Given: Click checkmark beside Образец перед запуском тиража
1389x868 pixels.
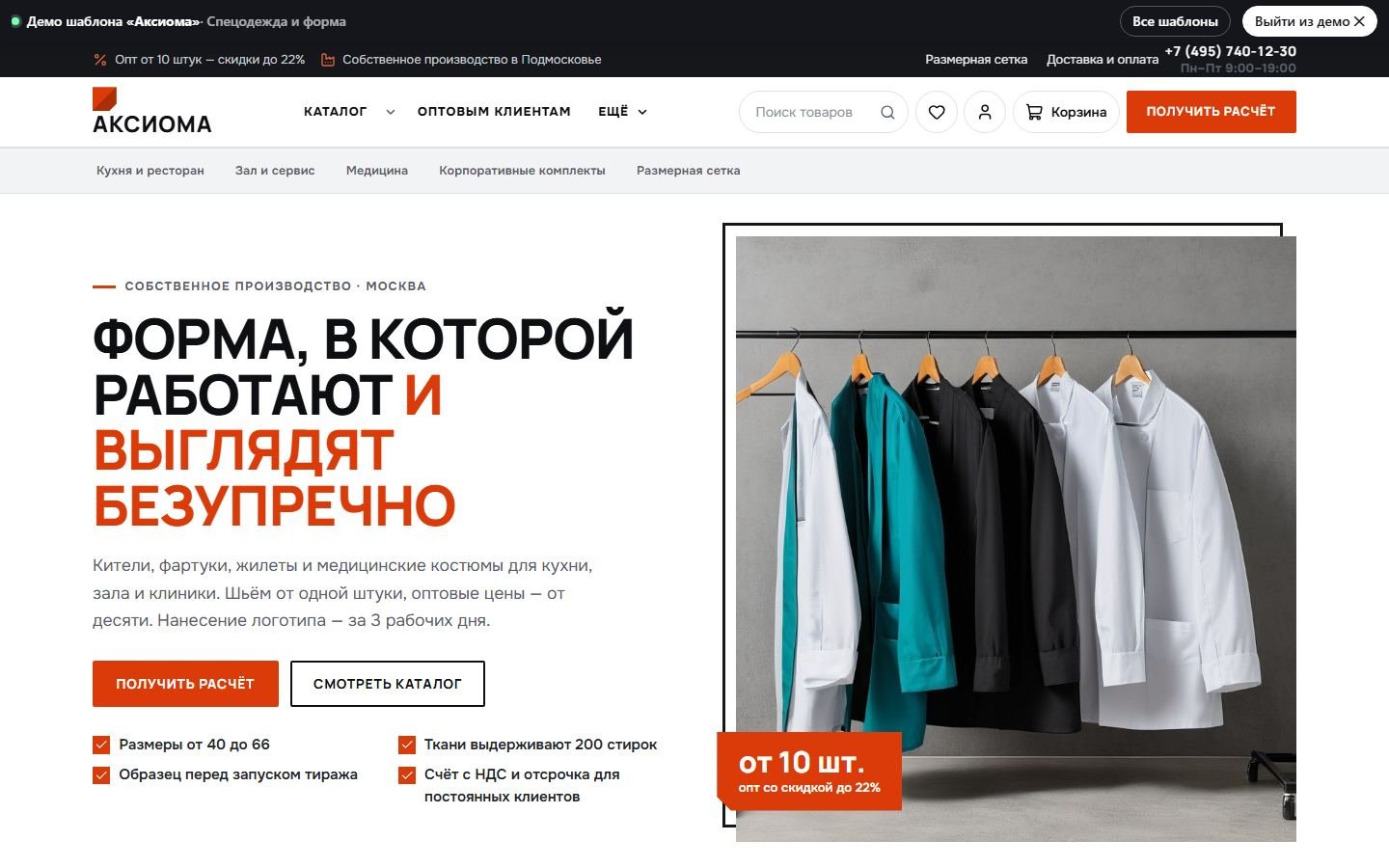Looking at the screenshot, I should click(101, 774).
